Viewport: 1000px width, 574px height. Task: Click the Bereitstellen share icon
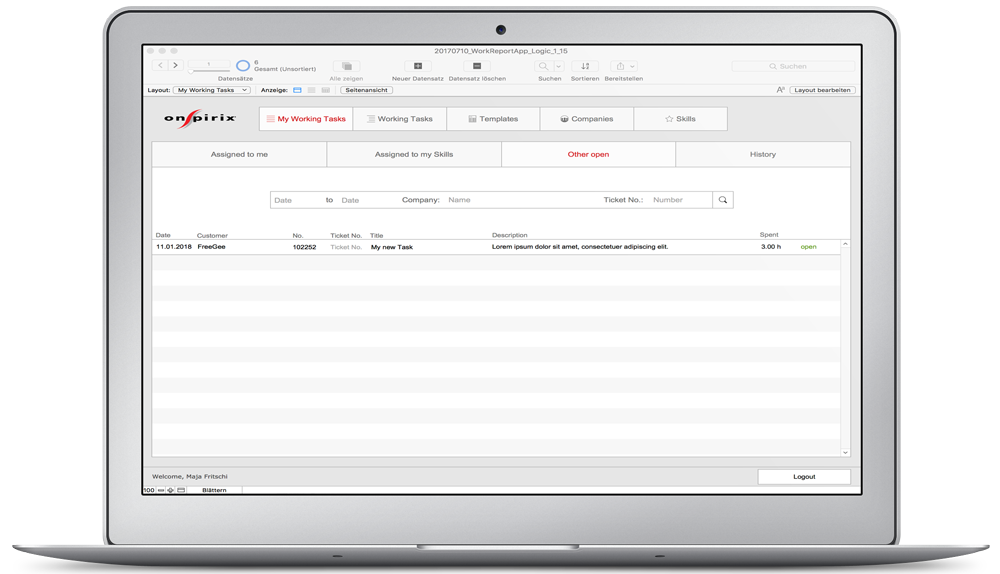(620, 66)
